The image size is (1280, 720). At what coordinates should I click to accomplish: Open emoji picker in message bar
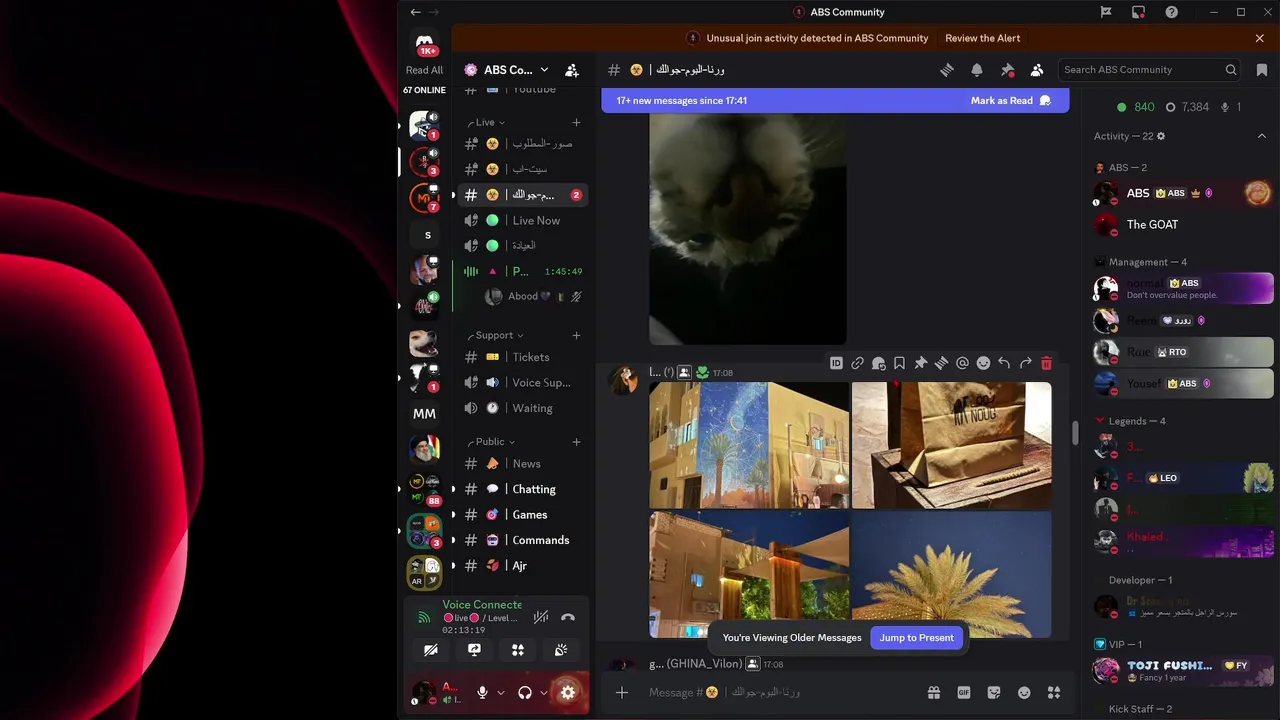1024,692
